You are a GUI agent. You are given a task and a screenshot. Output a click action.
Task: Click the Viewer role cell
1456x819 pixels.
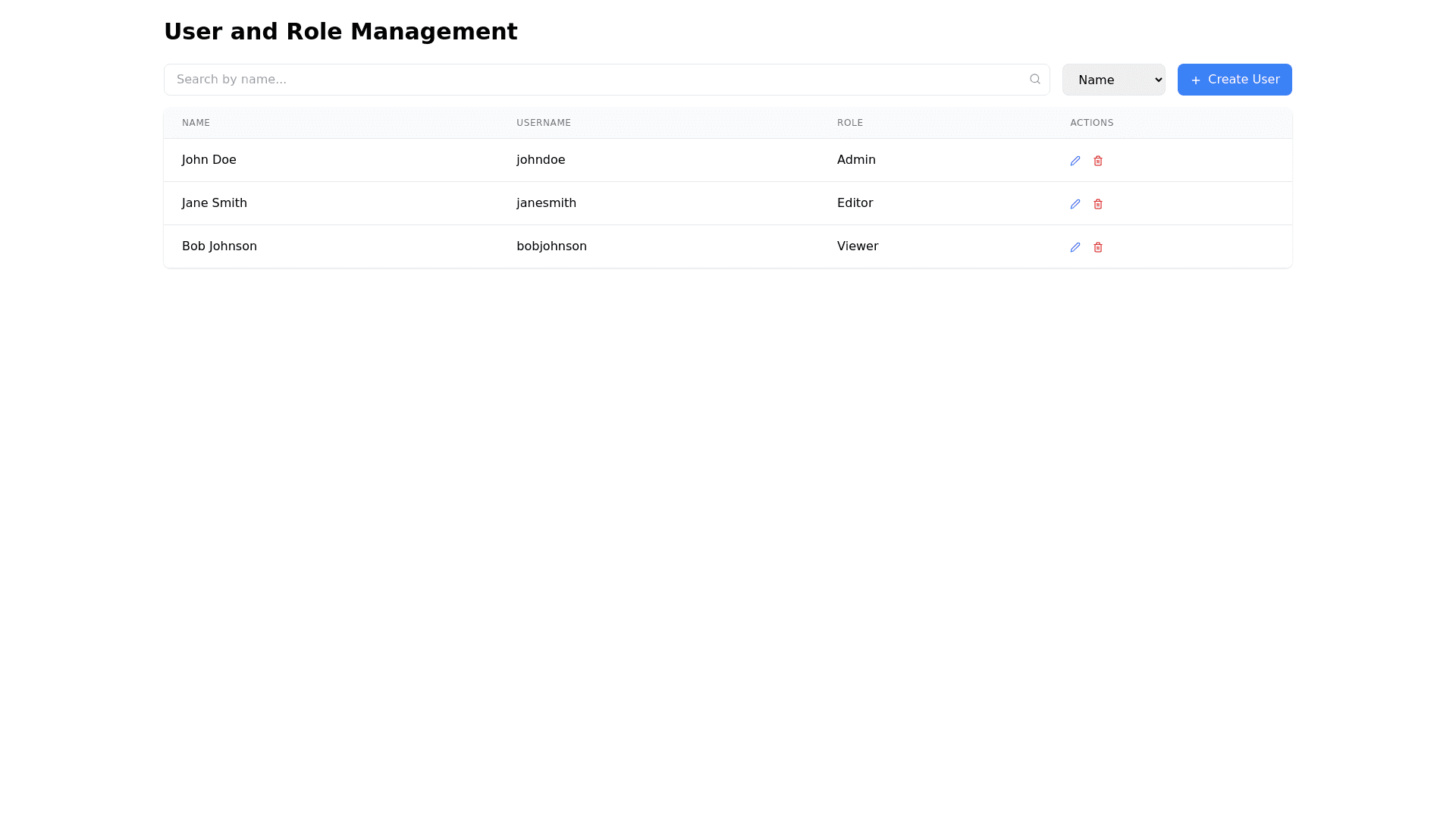click(857, 246)
